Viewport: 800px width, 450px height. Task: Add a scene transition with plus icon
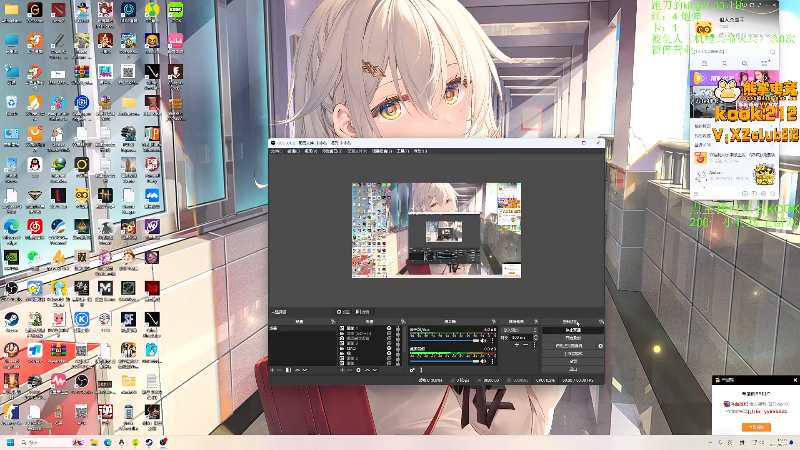[x=517, y=345]
